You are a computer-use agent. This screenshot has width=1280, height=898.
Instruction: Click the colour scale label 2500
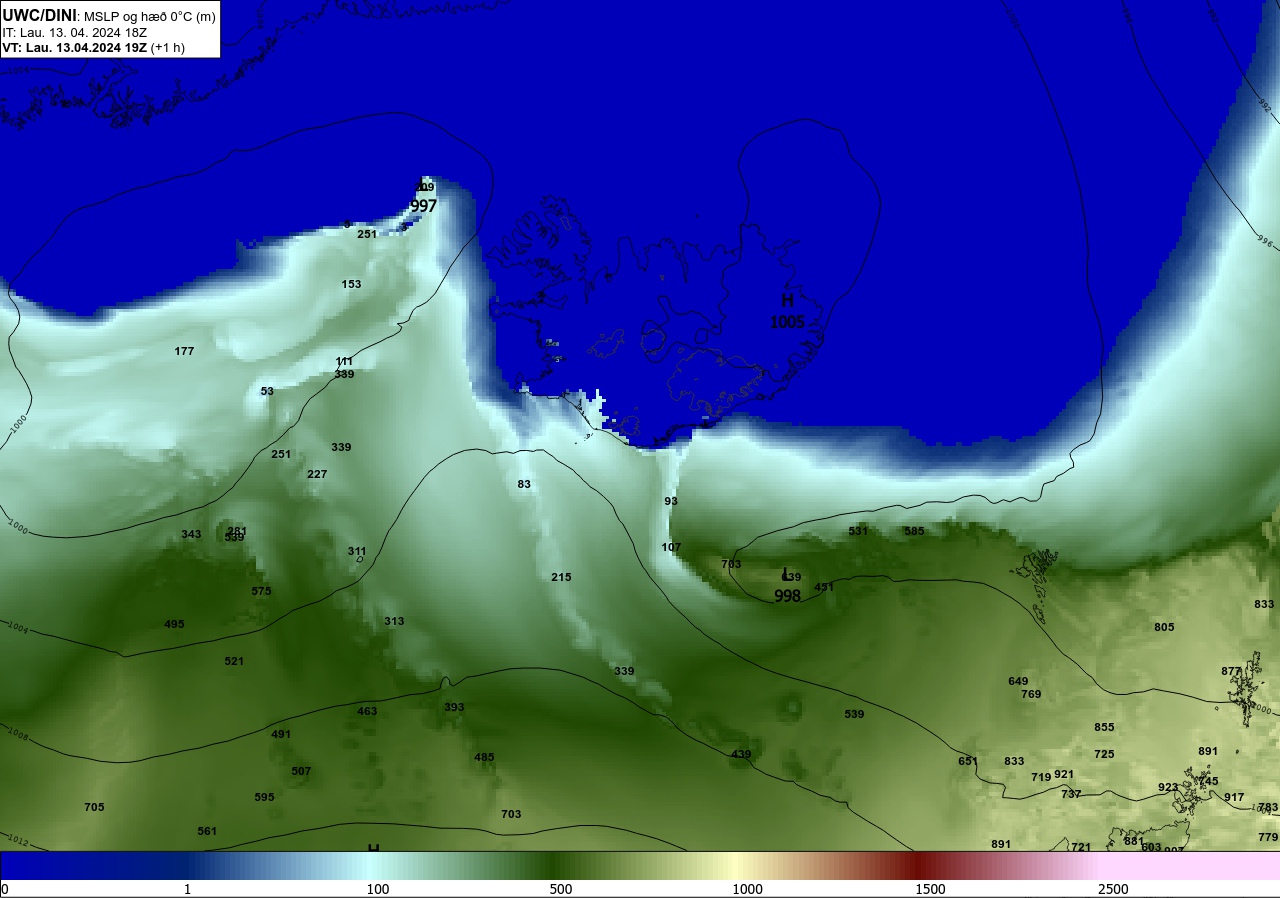[x=1113, y=889]
